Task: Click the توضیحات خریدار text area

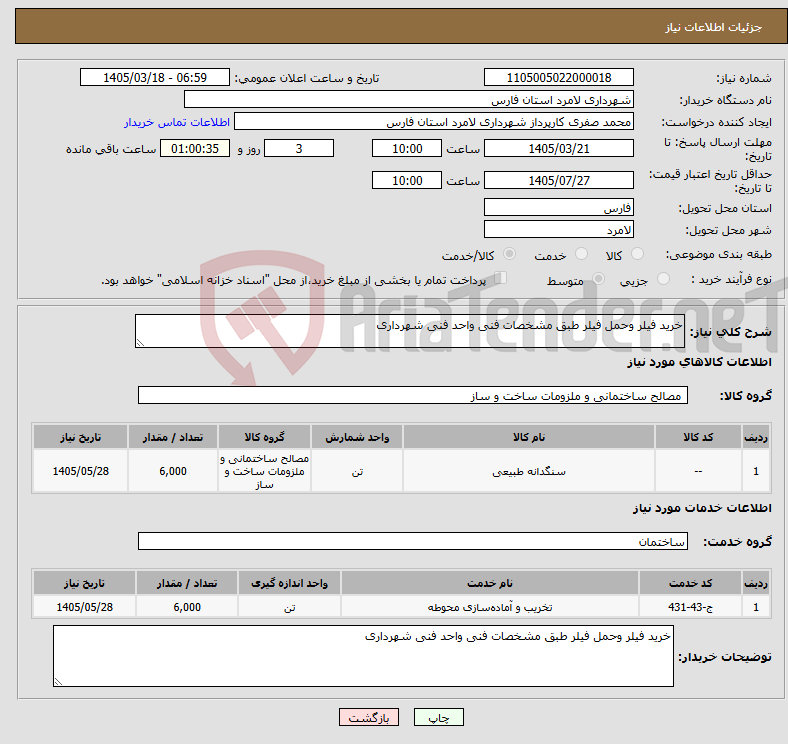Action: pos(363,656)
